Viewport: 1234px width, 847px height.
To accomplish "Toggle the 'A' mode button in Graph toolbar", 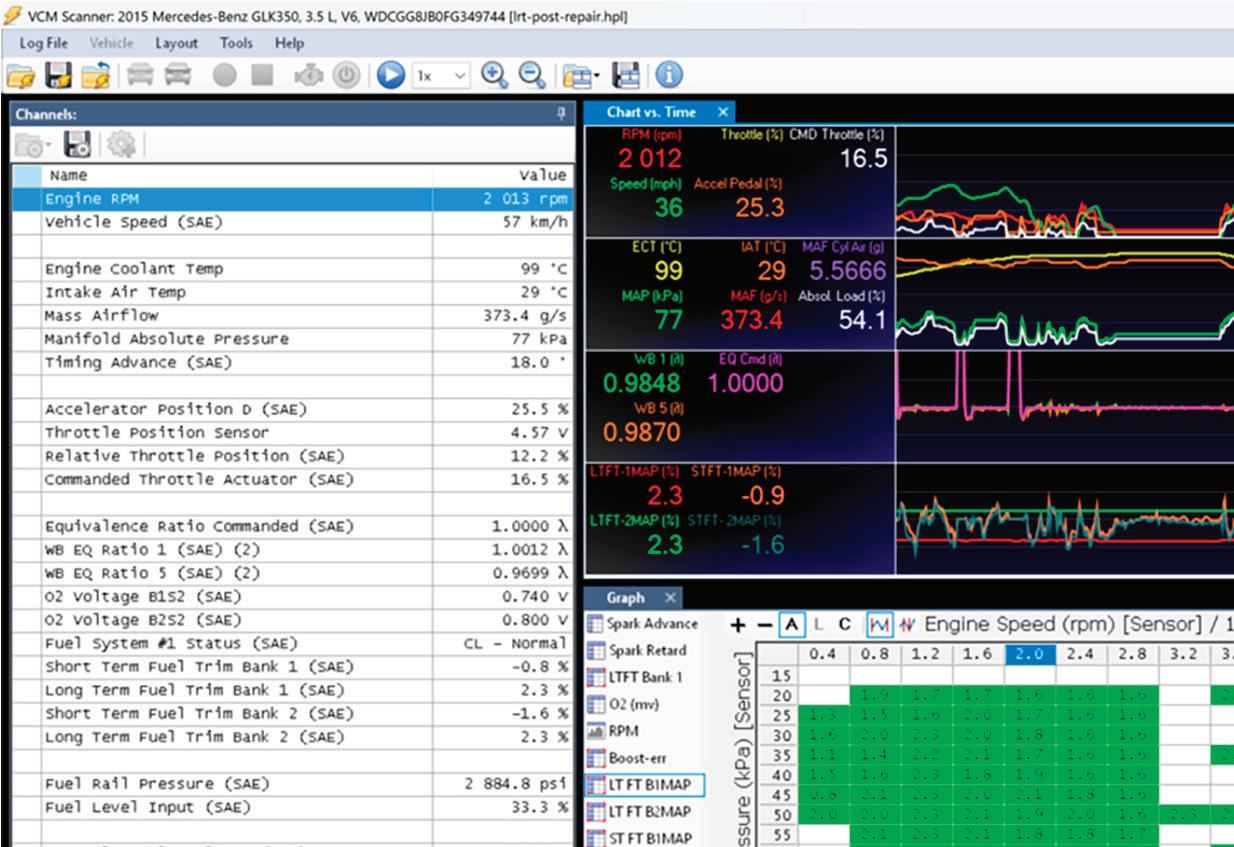I will [x=792, y=625].
